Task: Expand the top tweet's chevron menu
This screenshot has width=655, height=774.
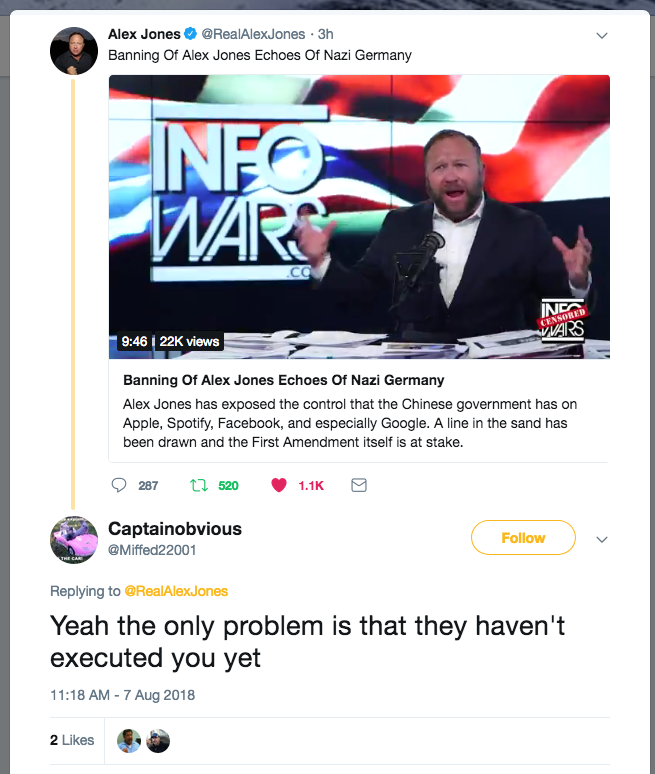Action: 602,36
